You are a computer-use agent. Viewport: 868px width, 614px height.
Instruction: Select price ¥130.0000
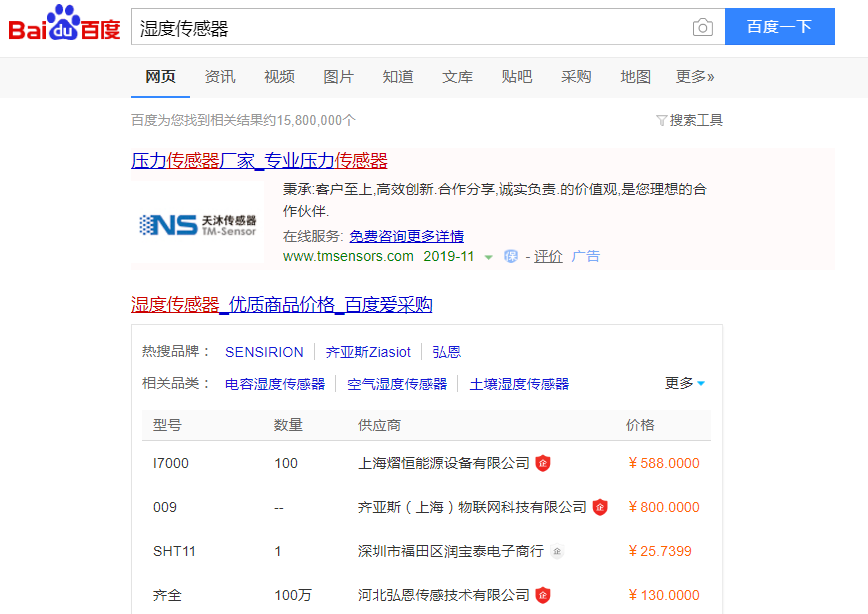tap(664, 595)
